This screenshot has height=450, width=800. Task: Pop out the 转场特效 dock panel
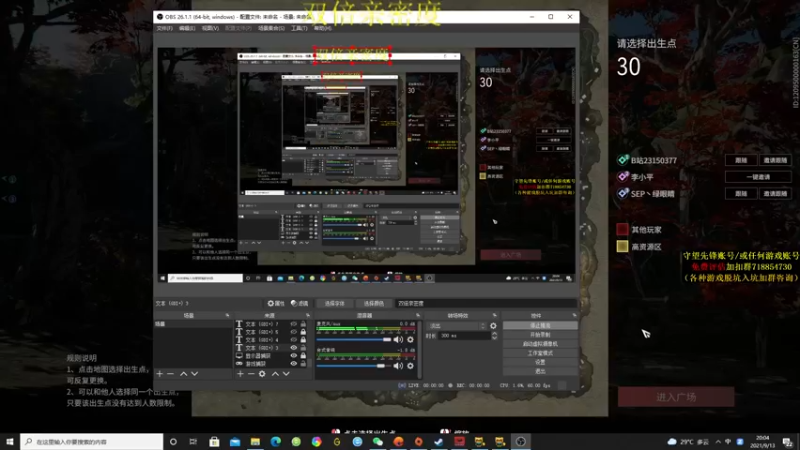pos(494,315)
